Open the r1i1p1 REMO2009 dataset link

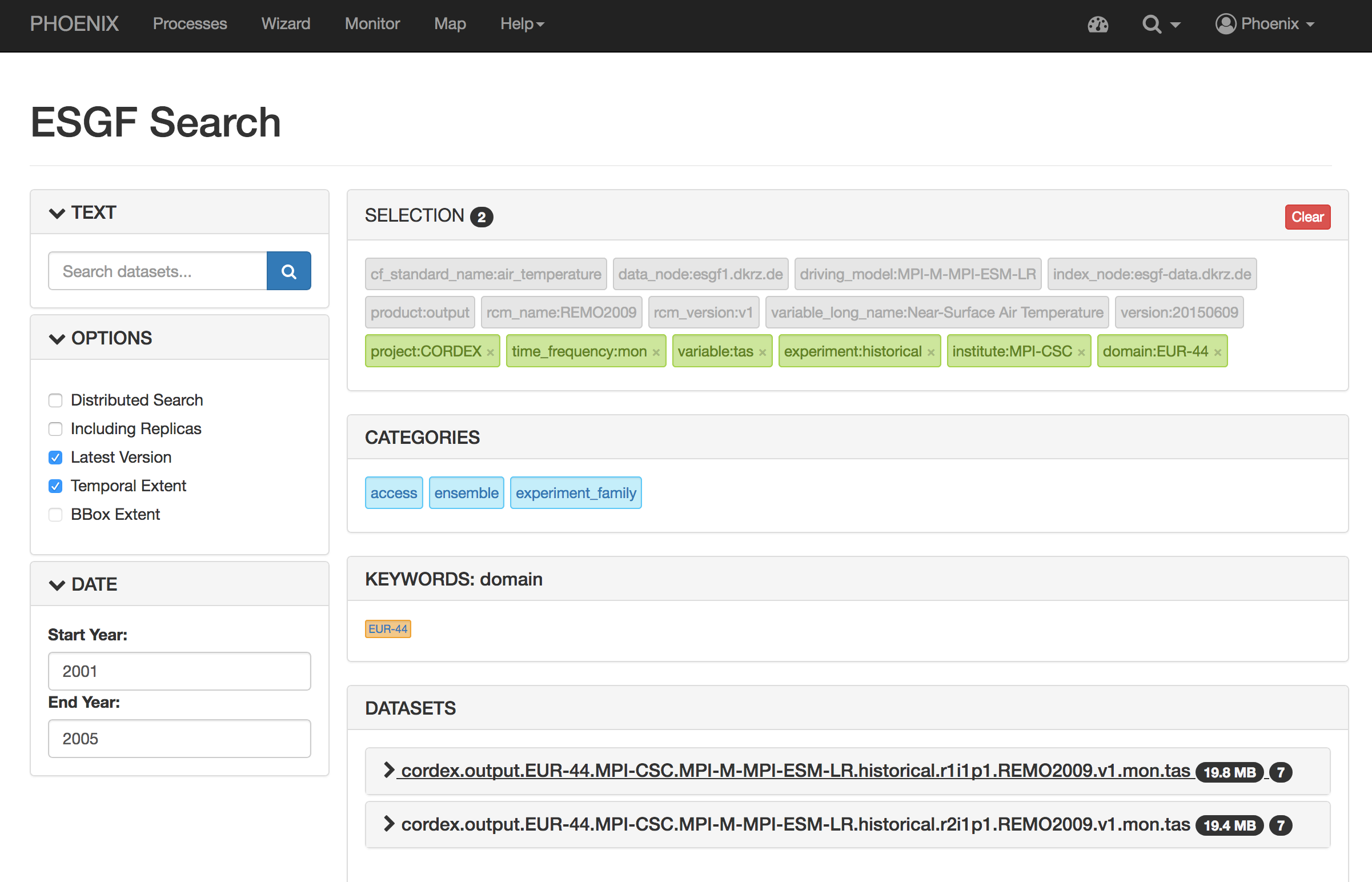[x=795, y=771]
